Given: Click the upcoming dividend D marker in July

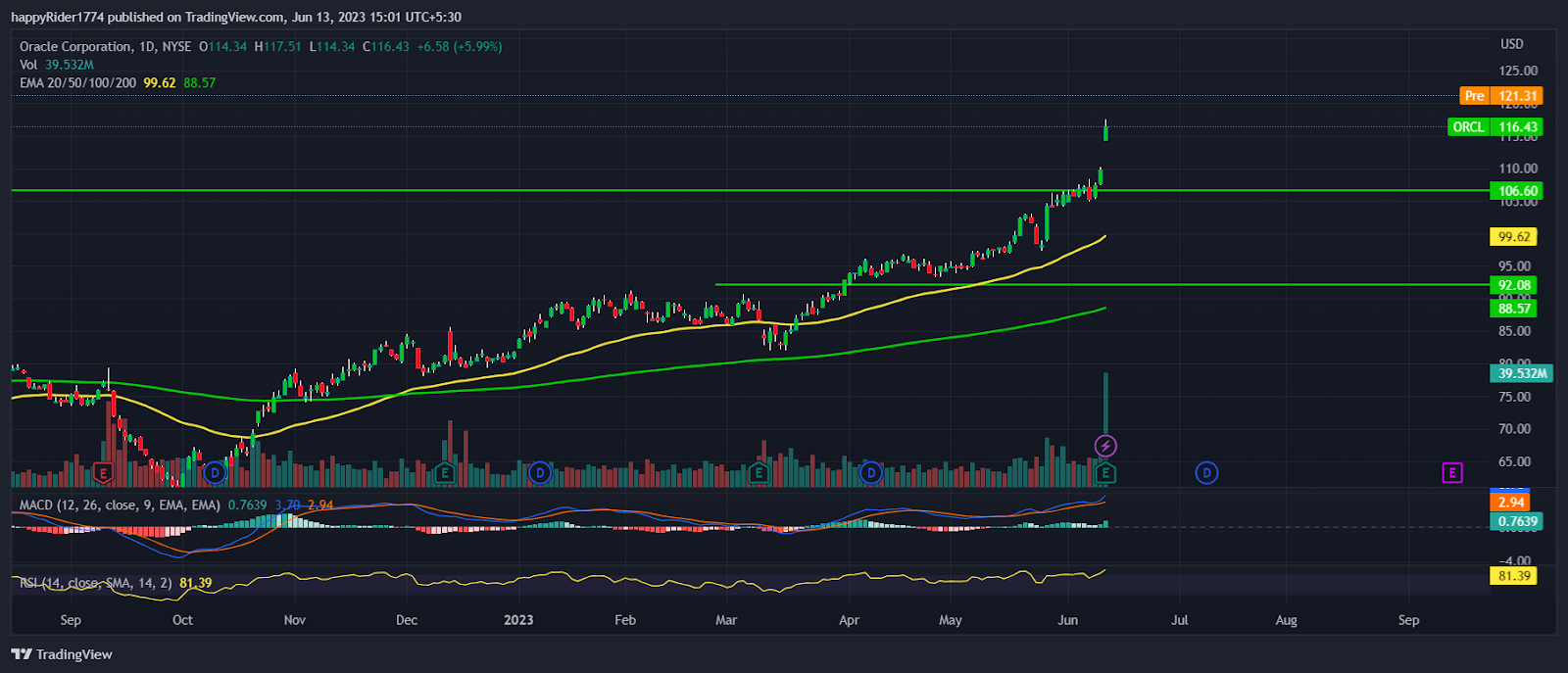Looking at the screenshot, I should (x=1206, y=473).
